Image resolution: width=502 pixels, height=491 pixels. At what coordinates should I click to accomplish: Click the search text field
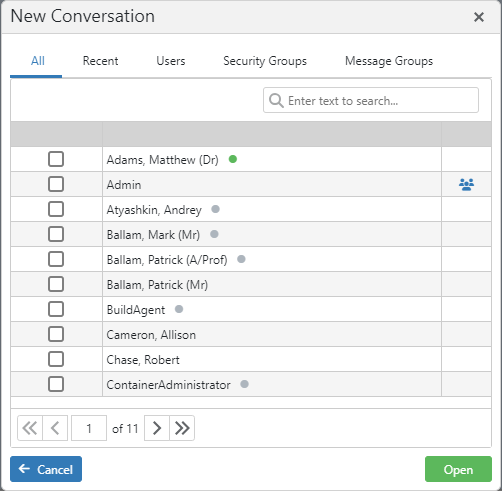371,100
